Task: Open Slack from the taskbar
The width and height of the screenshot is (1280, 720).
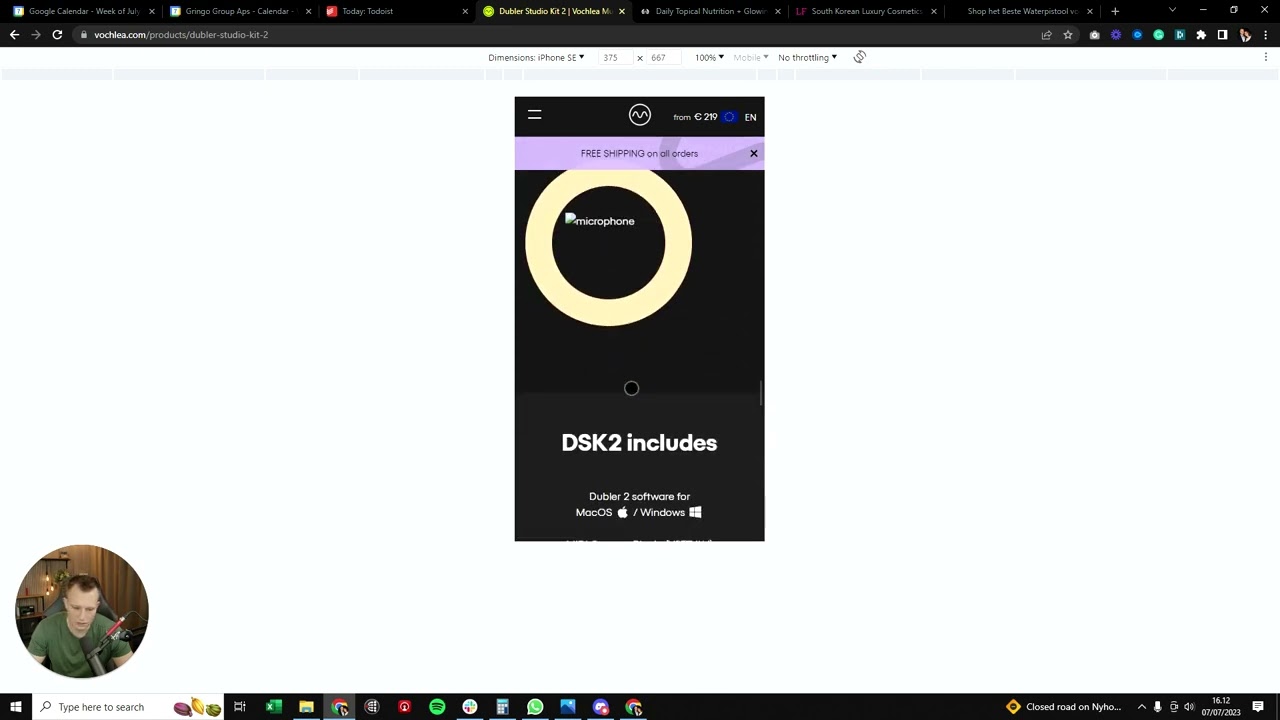Action: point(470,707)
